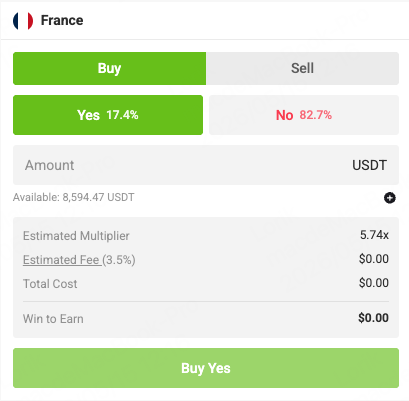Click the Total Cost $0.00 value
Screen dimensions: 409x401
click(374, 283)
